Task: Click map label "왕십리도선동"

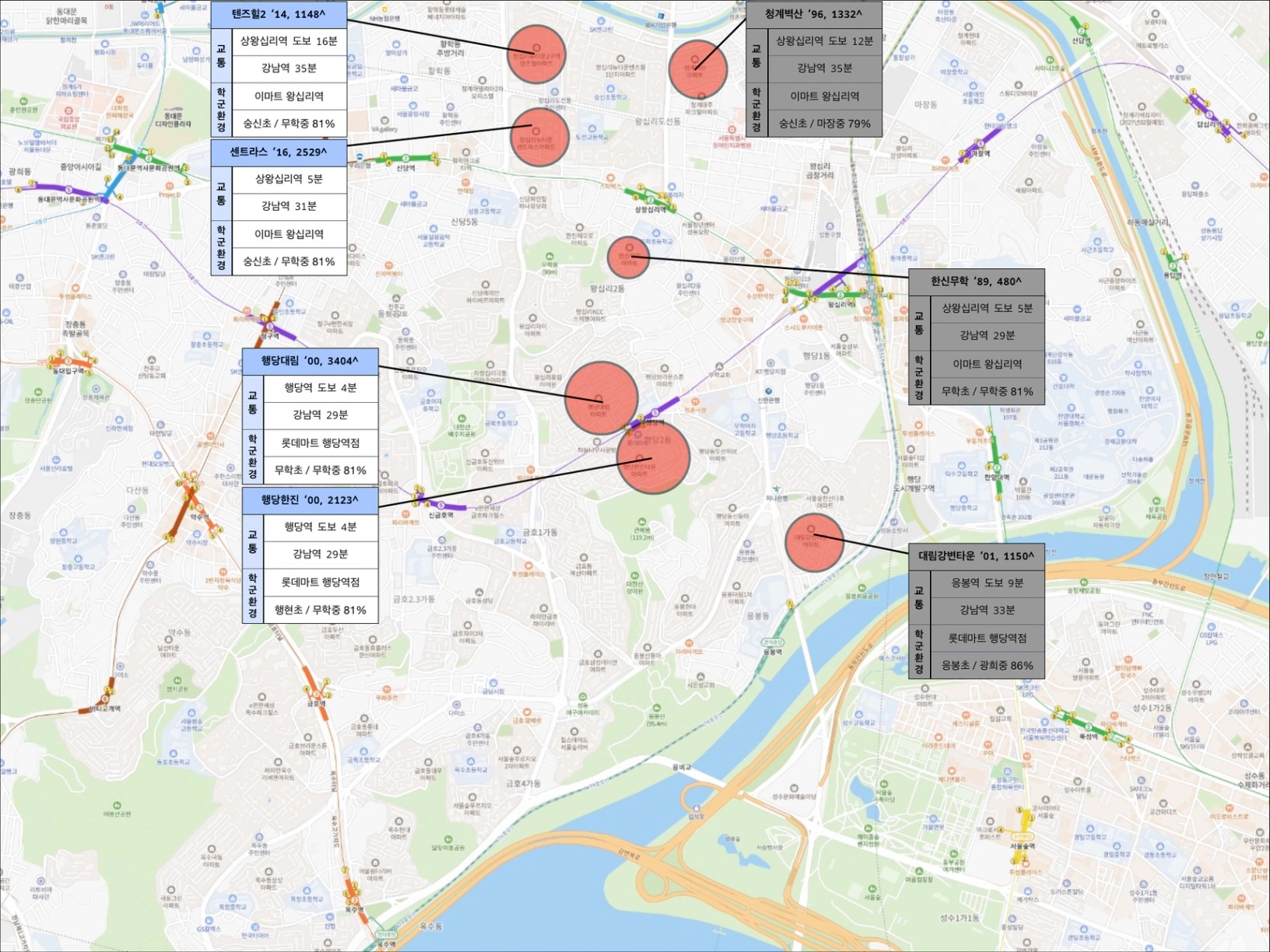Action: tap(658, 121)
